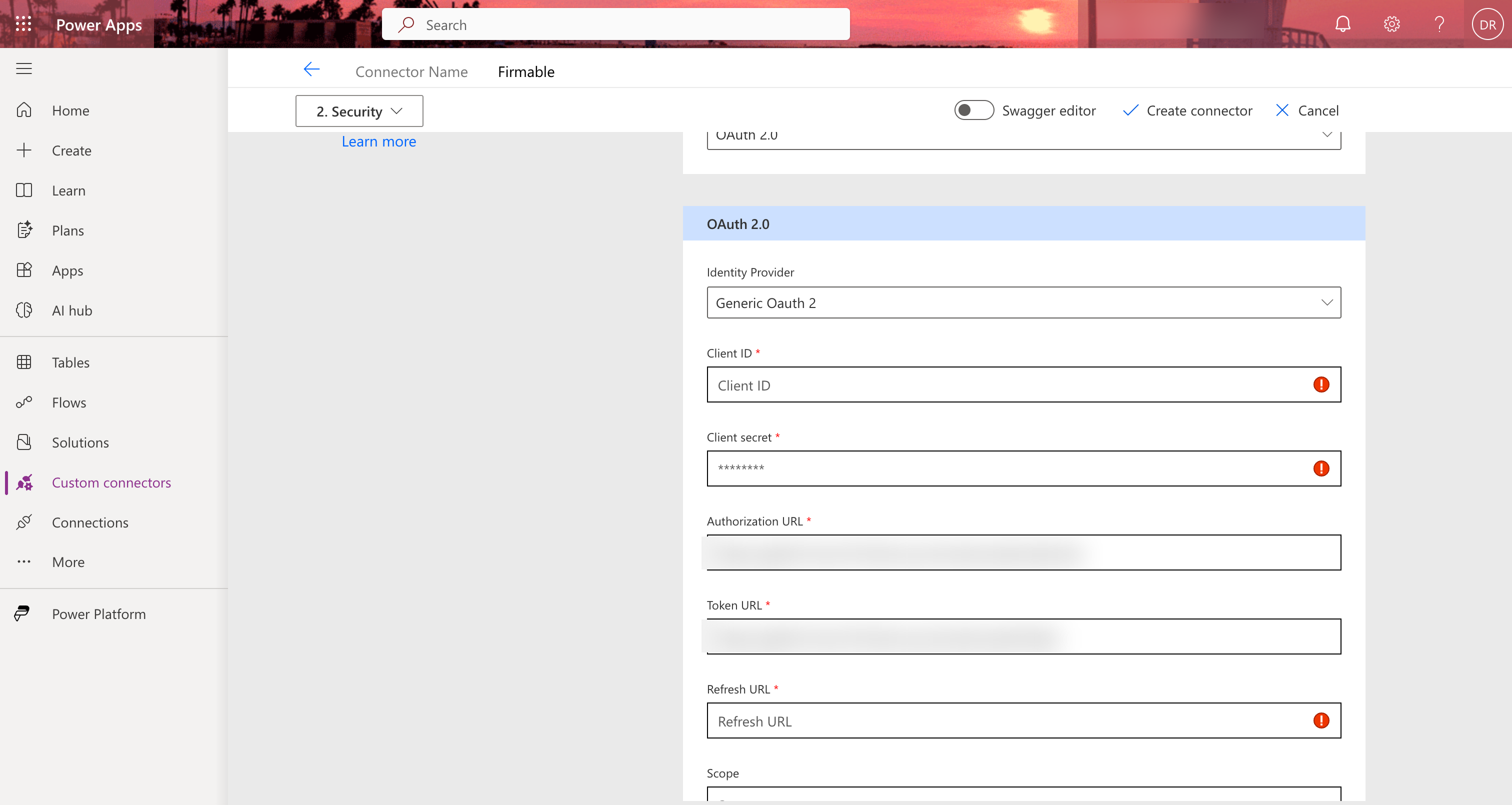Viewport: 1512px width, 805px height.
Task: Click the Refresh URL error warning icon
Action: (1320, 720)
